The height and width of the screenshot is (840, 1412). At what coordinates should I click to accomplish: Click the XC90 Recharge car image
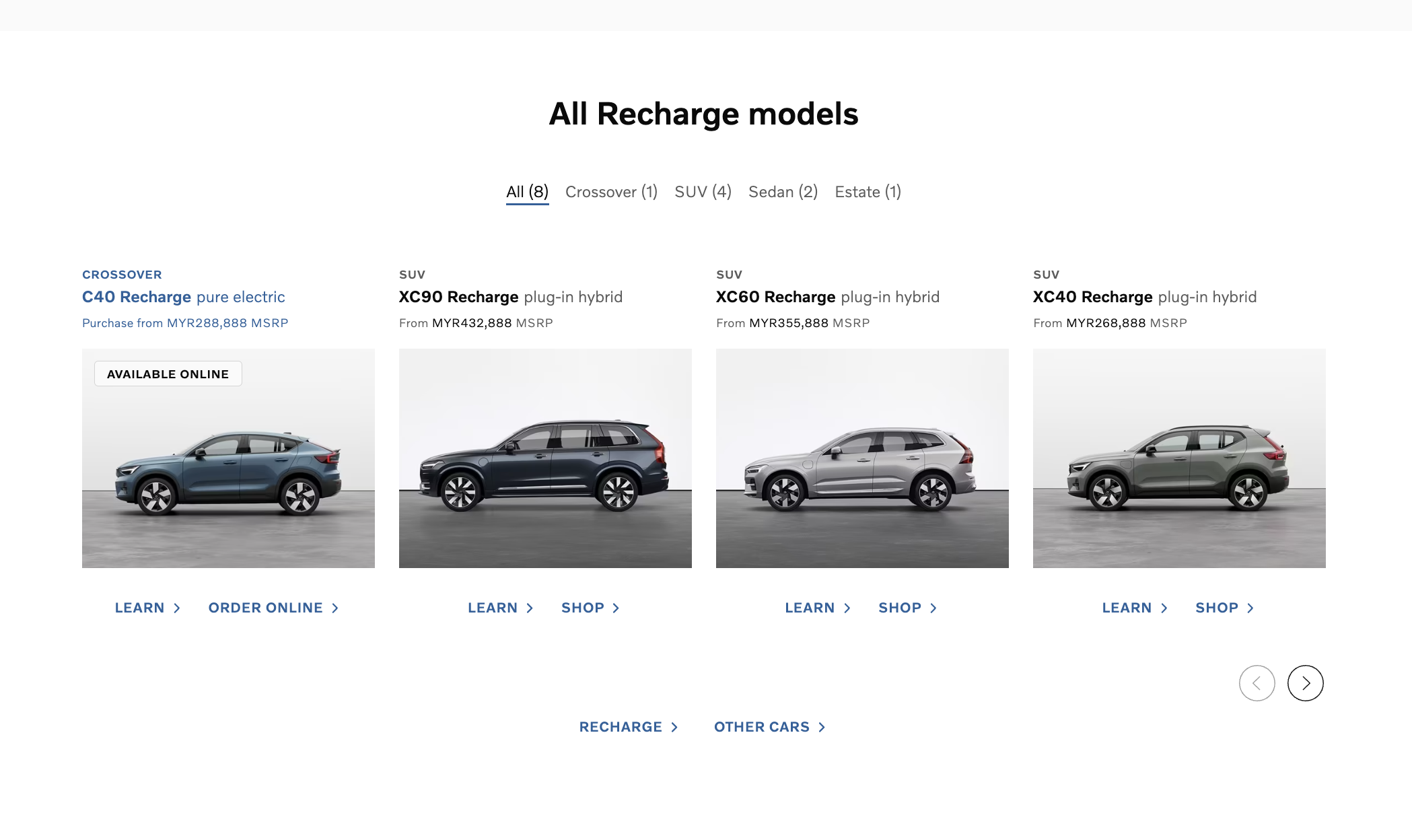(x=545, y=458)
